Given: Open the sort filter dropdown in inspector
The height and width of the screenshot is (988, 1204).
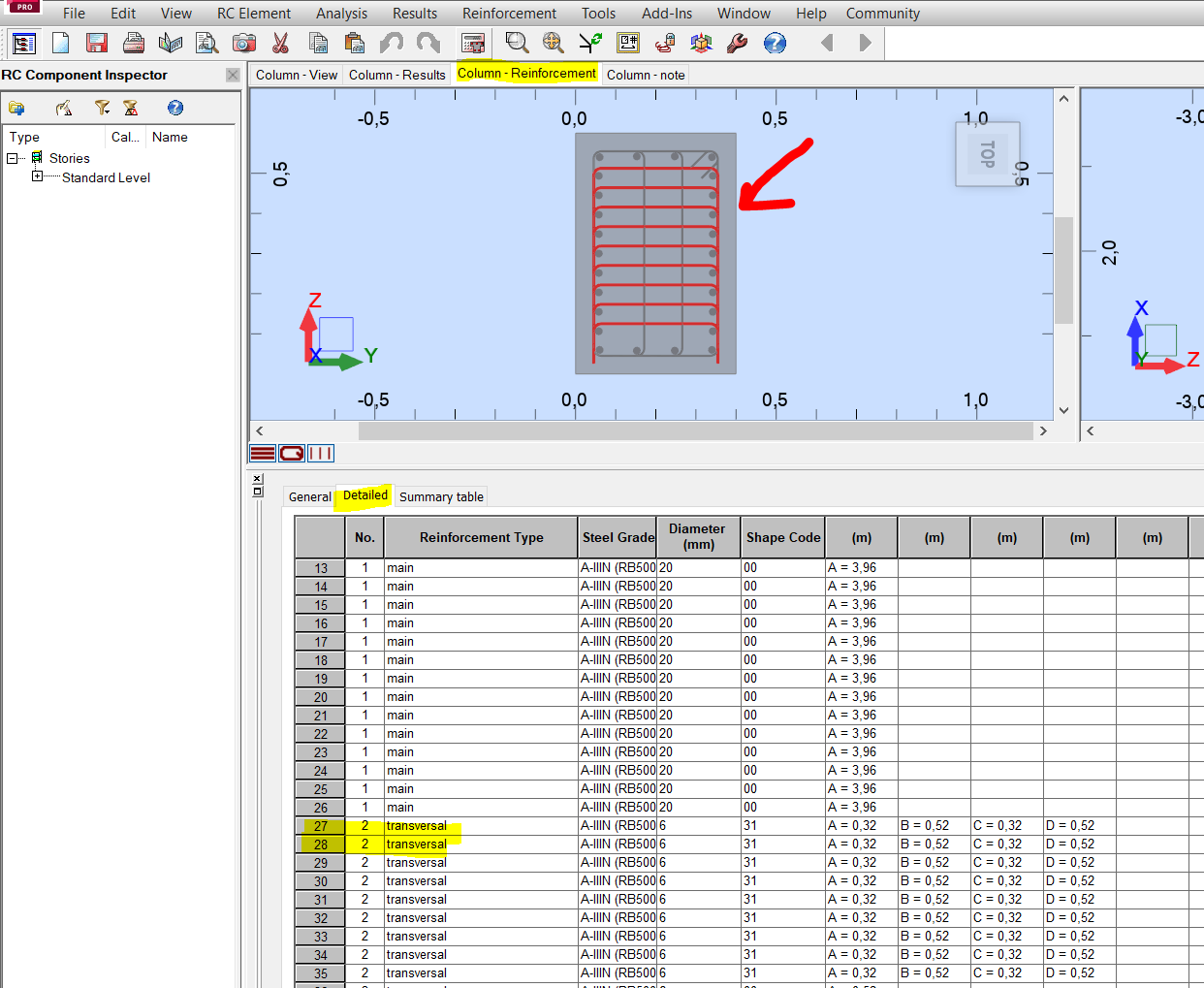Looking at the screenshot, I should [129, 108].
